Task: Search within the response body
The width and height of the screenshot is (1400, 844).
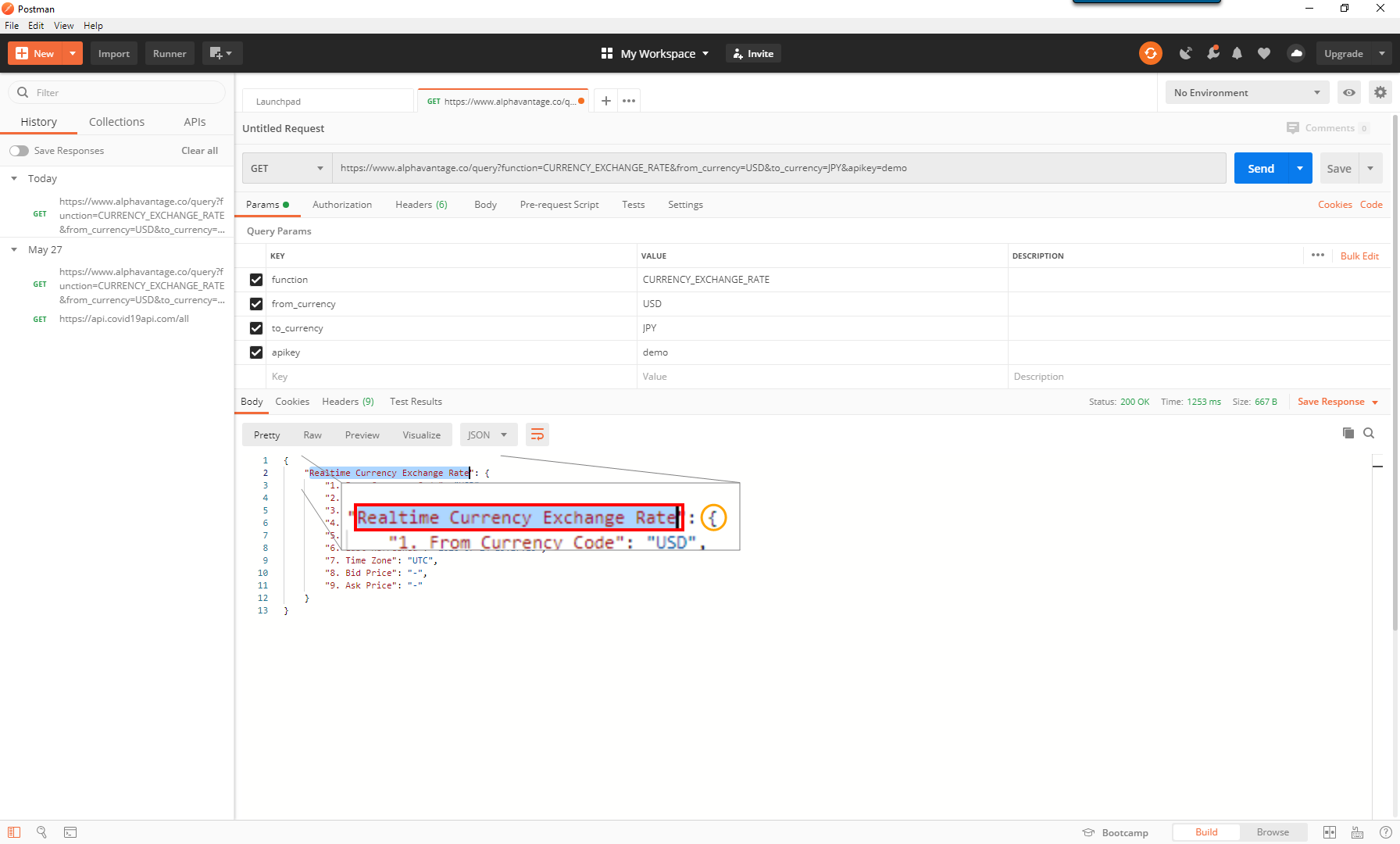Action: tap(1369, 433)
